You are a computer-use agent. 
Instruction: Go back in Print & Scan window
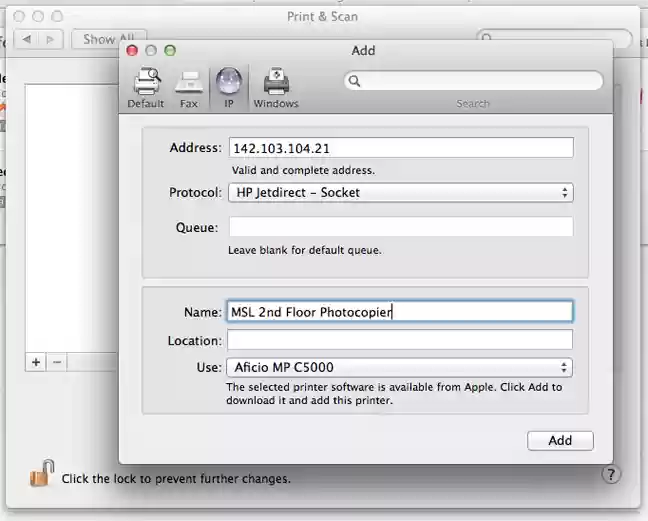pos(26,40)
